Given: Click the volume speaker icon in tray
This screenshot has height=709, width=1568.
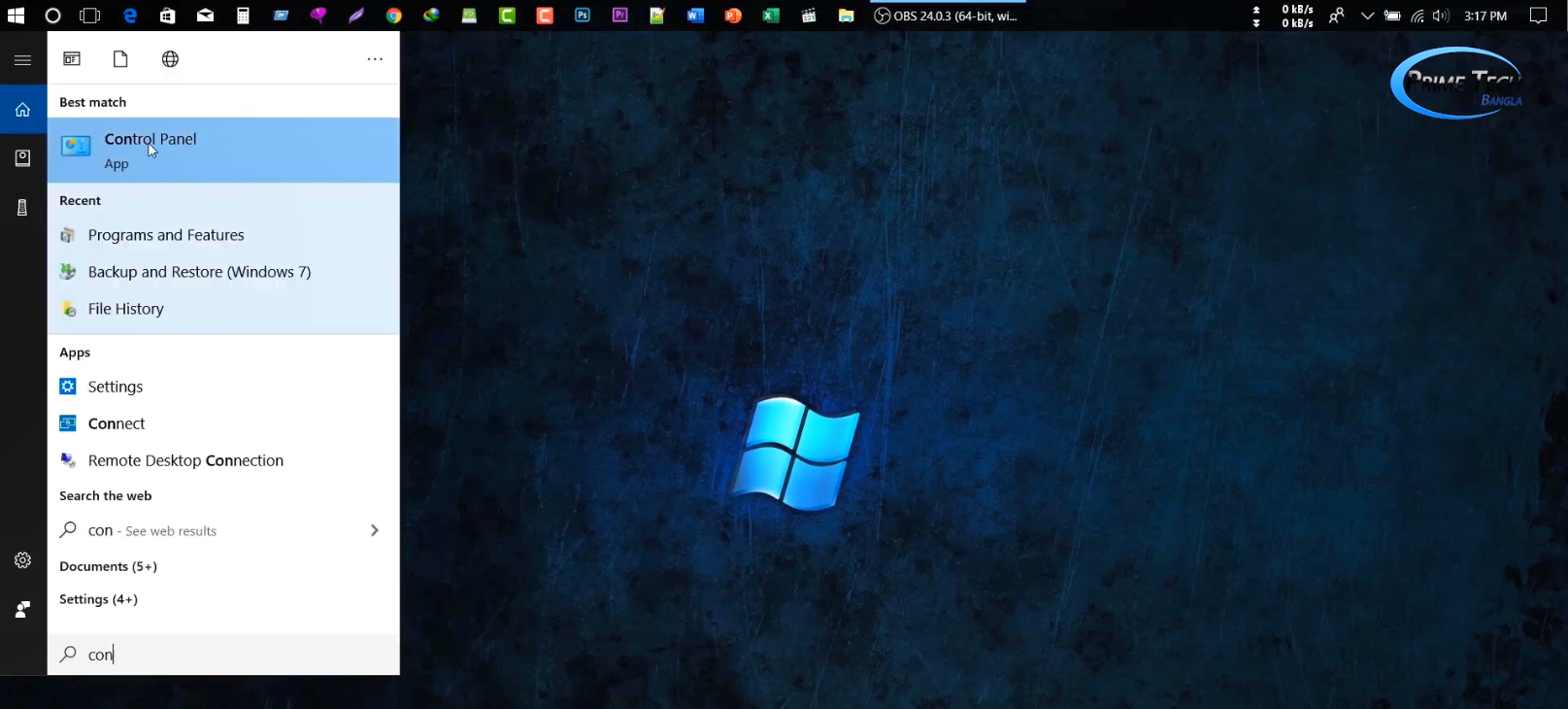Looking at the screenshot, I should [x=1441, y=16].
